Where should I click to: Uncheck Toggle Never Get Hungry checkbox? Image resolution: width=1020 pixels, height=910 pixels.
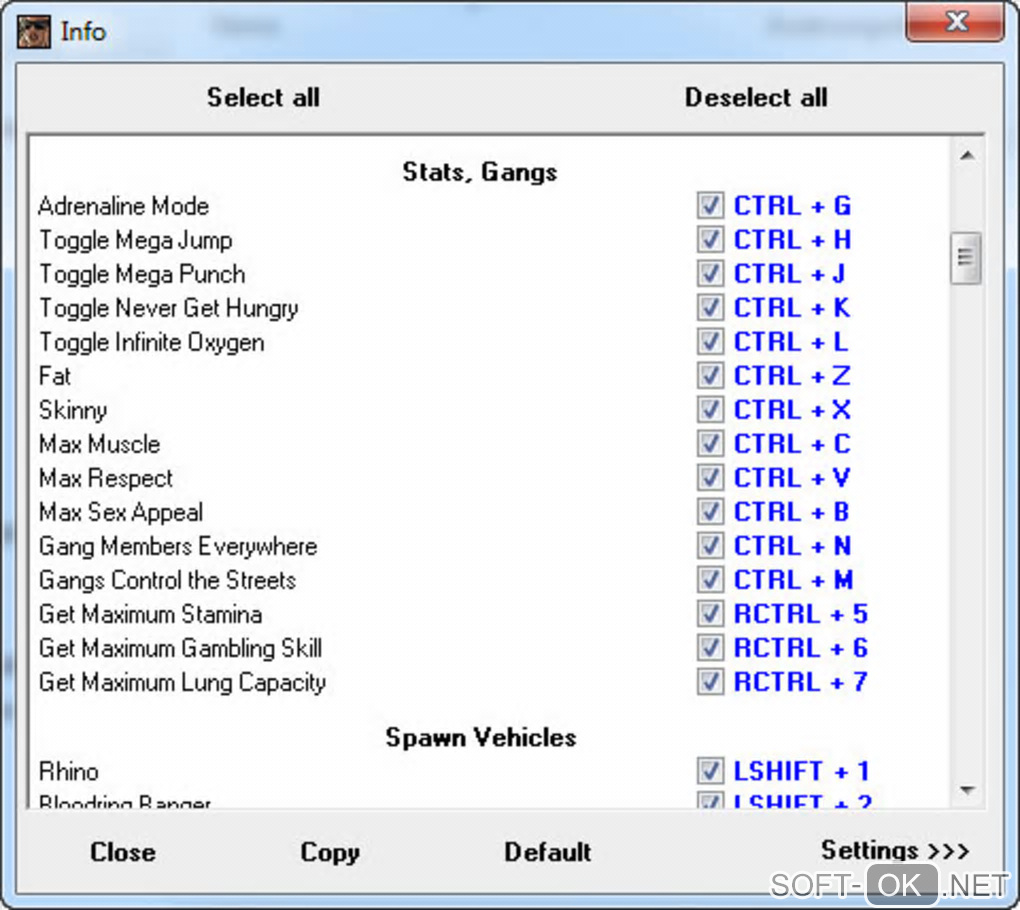click(710, 308)
